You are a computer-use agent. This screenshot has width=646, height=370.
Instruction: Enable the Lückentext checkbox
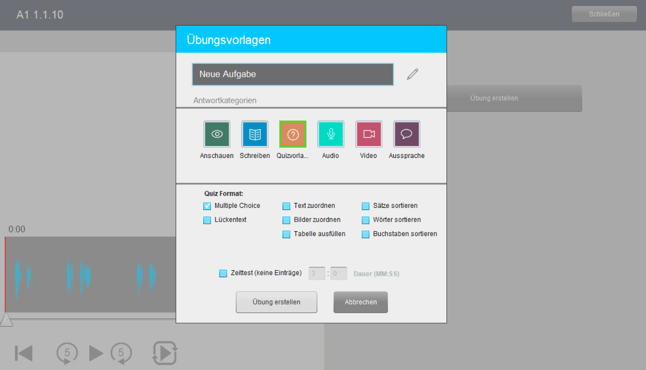coord(207,220)
